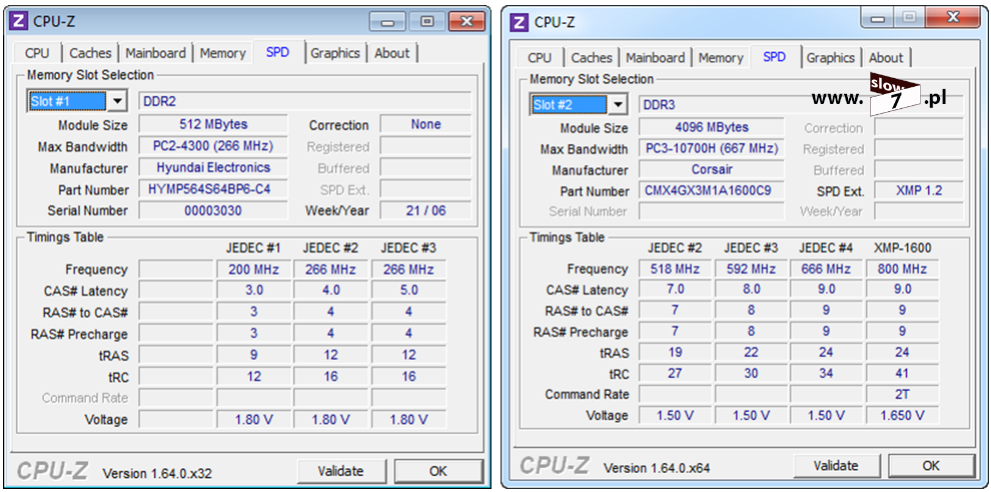Viewport: 991px width, 492px height.
Task: Open Graphics tab in right window
Action: click(x=830, y=58)
